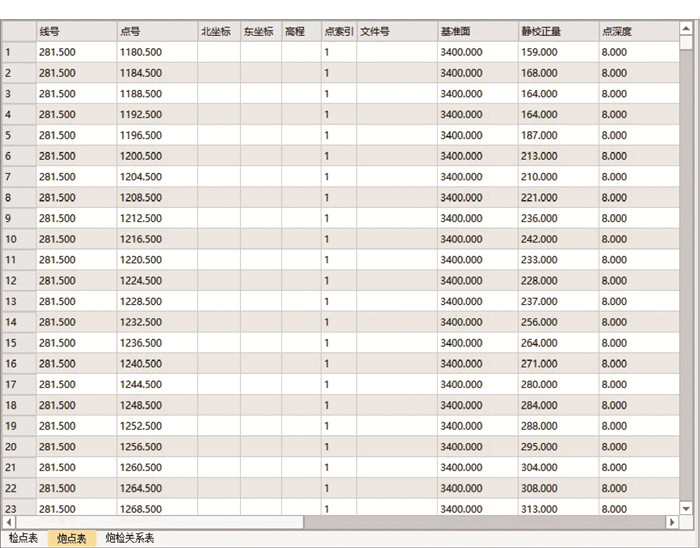Click the 点号 column header
This screenshot has width=700, height=548.
click(156, 31)
